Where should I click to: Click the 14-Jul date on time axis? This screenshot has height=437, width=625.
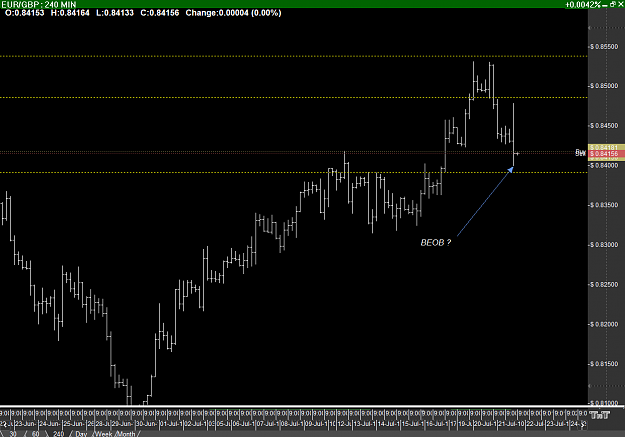pos(389,424)
